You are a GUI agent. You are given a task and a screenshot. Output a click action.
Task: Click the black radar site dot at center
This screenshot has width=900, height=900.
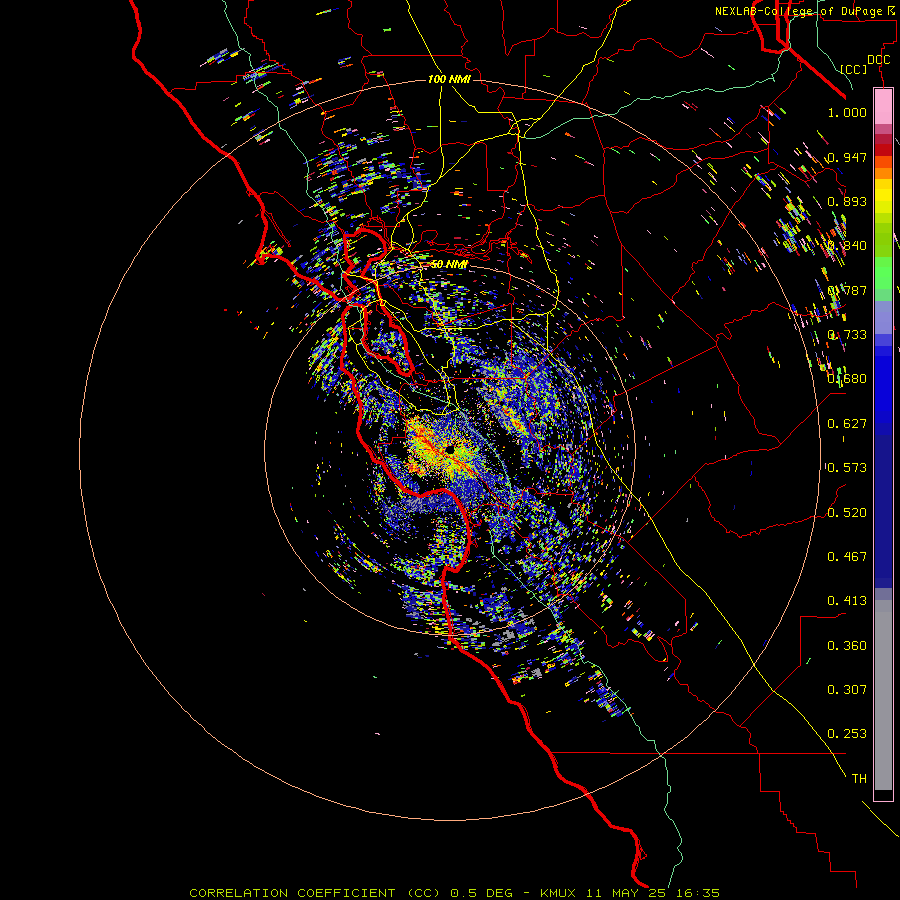pos(449,449)
